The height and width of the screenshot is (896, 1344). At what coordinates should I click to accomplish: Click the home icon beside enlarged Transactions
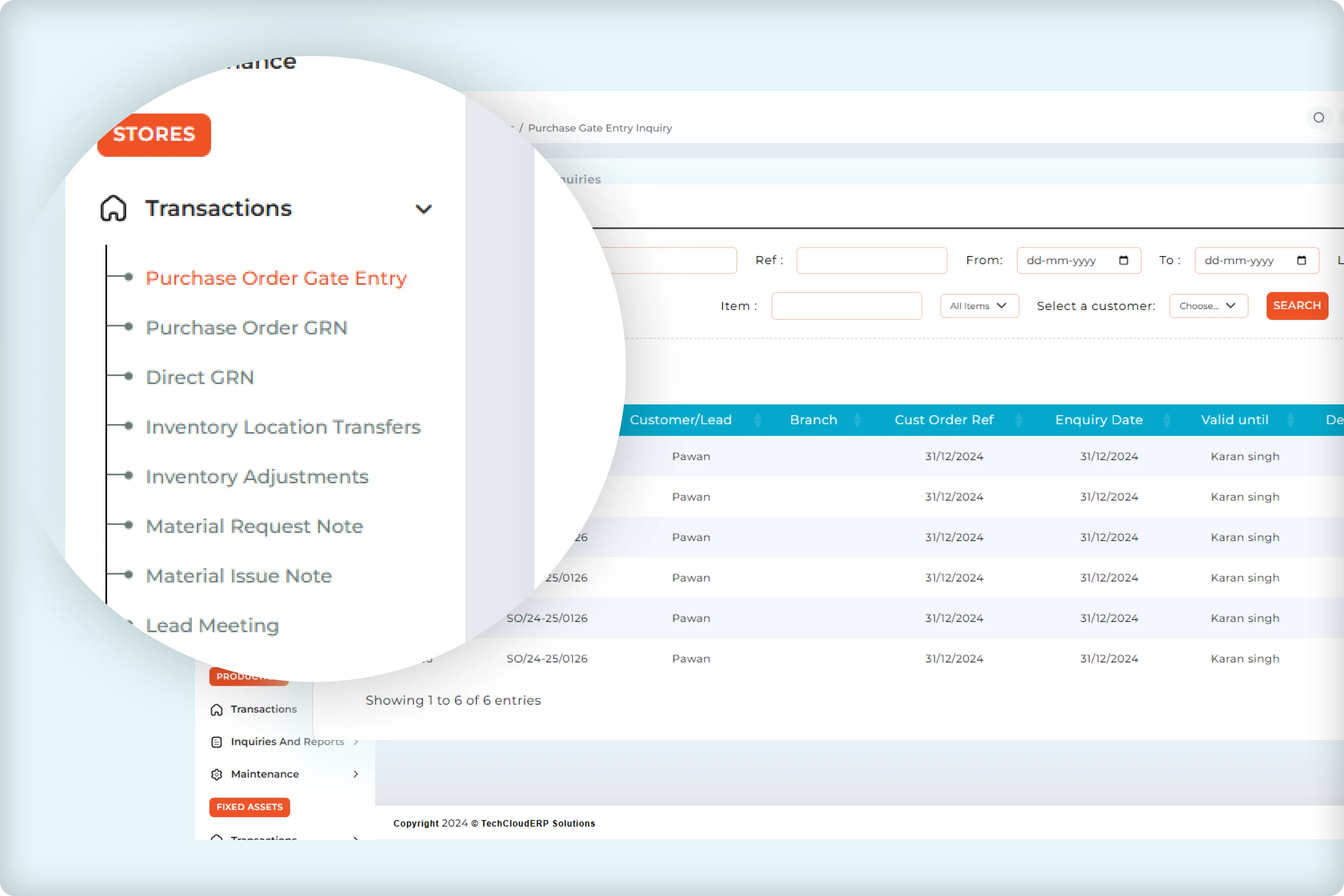tap(113, 208)
